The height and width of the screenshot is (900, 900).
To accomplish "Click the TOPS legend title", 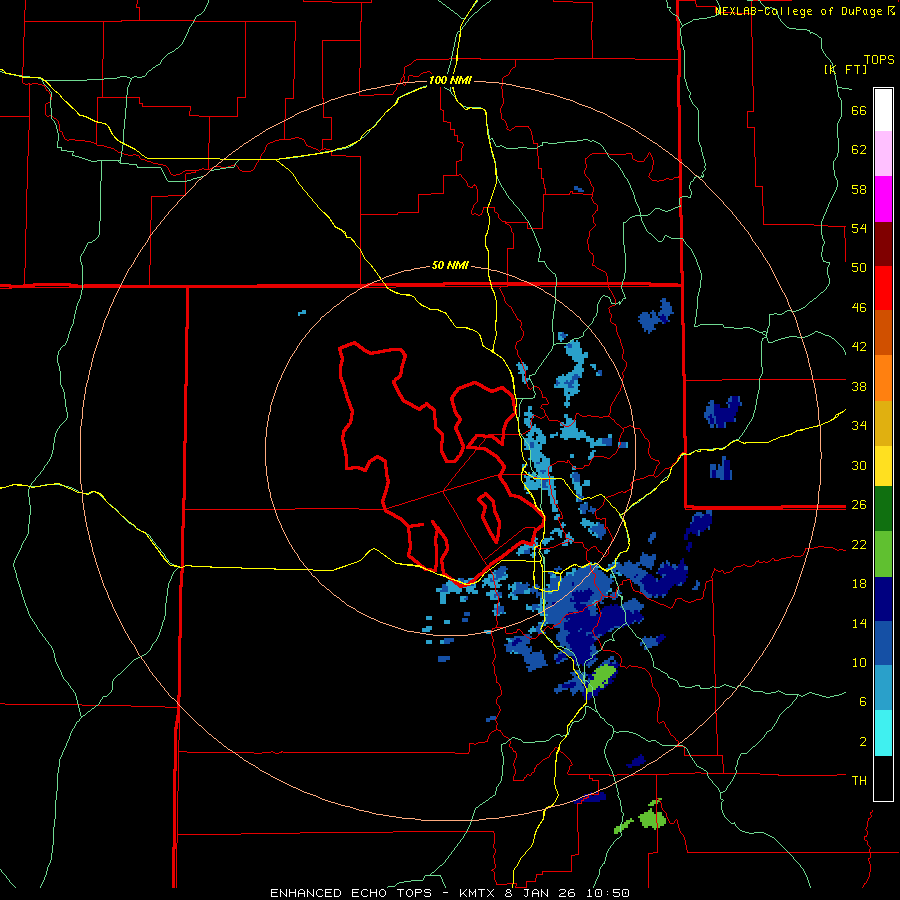I will [x=879, y=60].
